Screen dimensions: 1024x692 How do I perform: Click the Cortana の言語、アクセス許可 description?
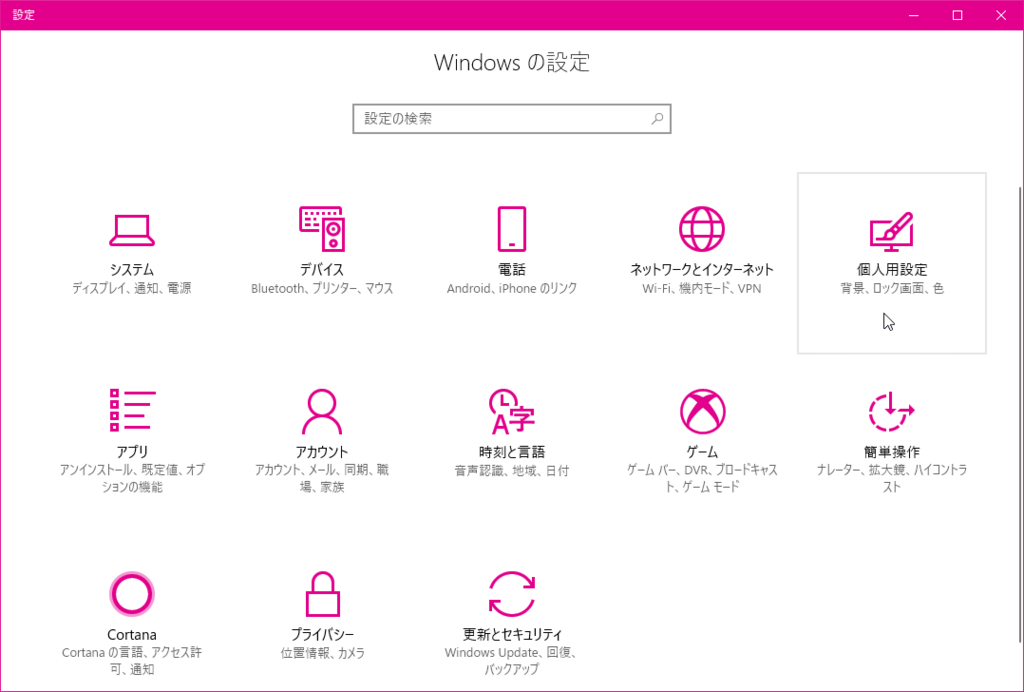click(x=132, y=661)
